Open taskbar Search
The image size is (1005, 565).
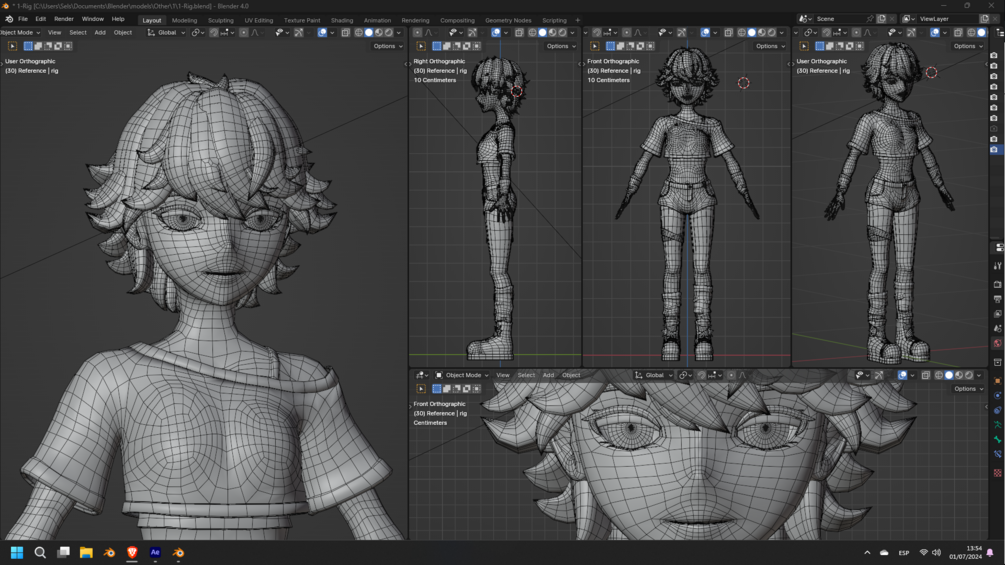click(40, 552)
